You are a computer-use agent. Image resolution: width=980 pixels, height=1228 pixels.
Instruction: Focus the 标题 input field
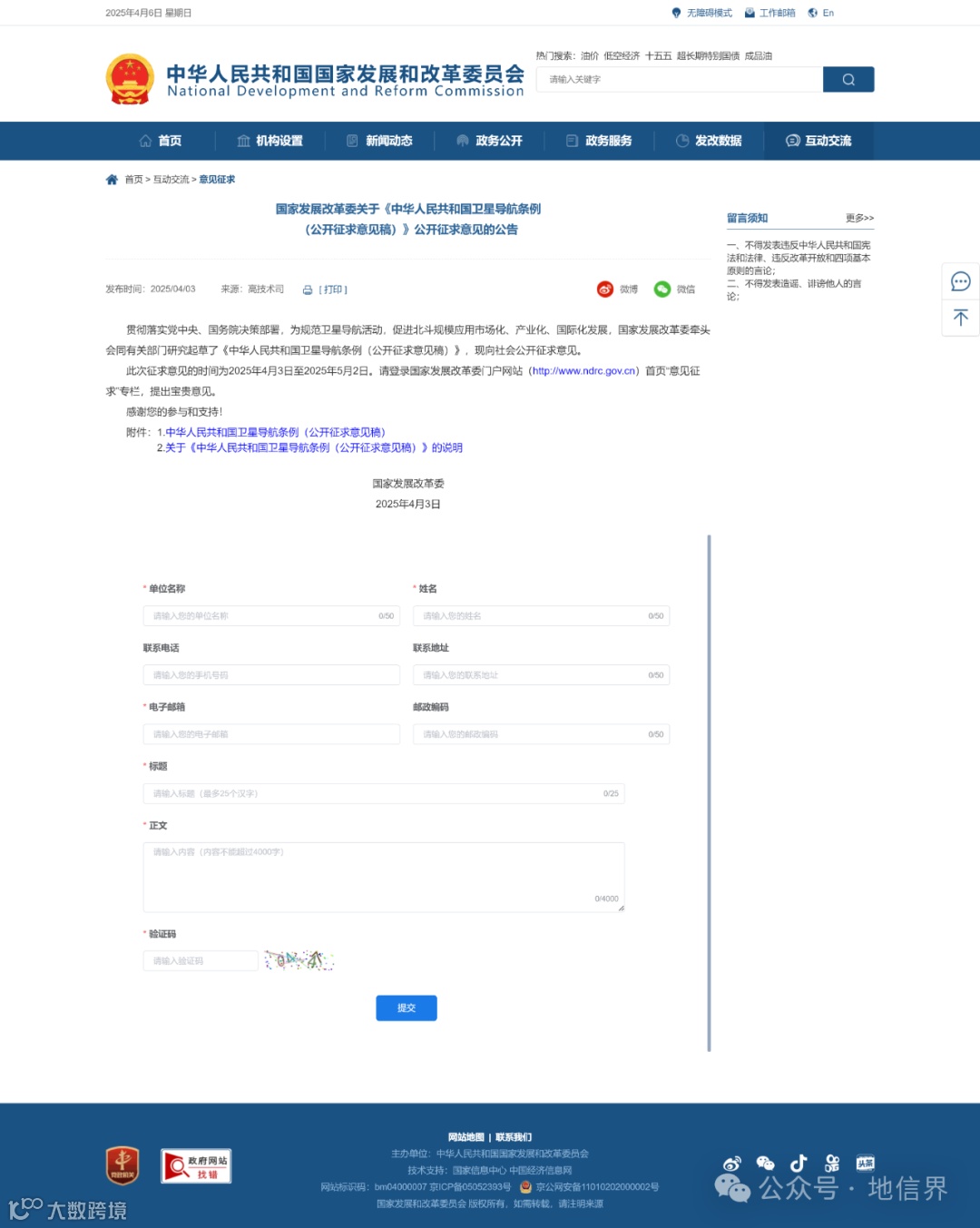(384, 793)
